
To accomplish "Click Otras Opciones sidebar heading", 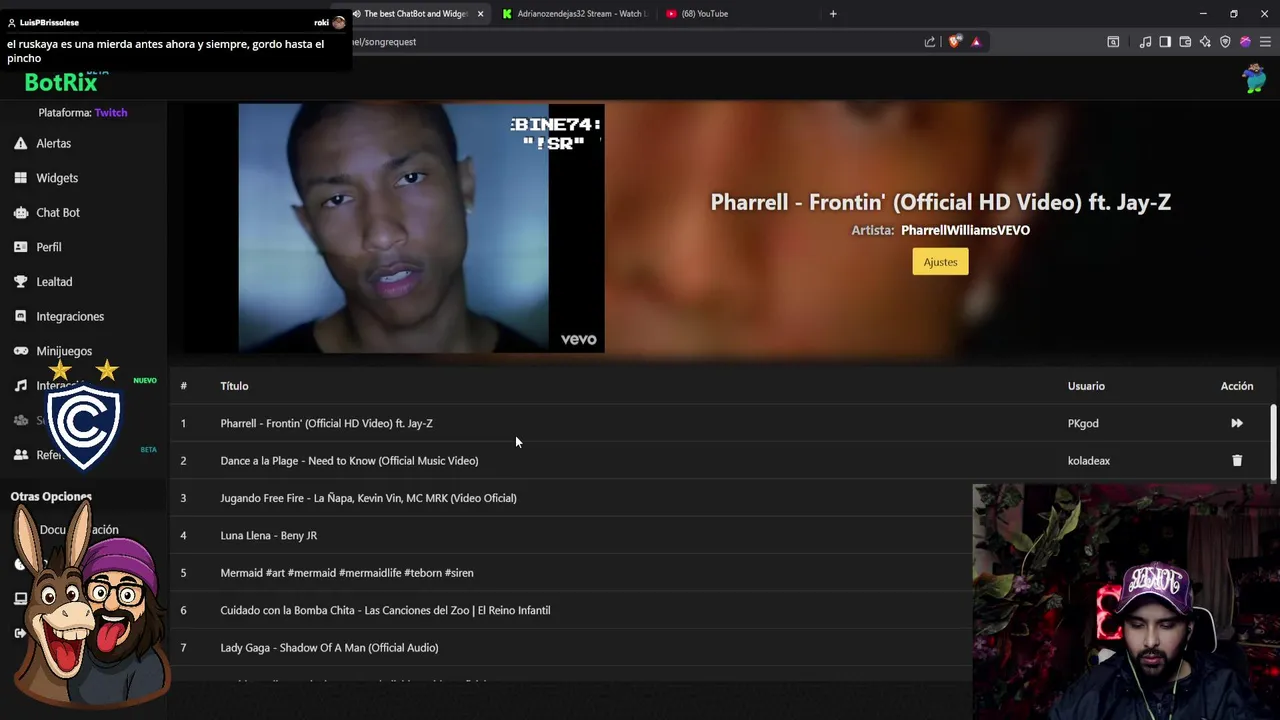I will click(51, 497).
